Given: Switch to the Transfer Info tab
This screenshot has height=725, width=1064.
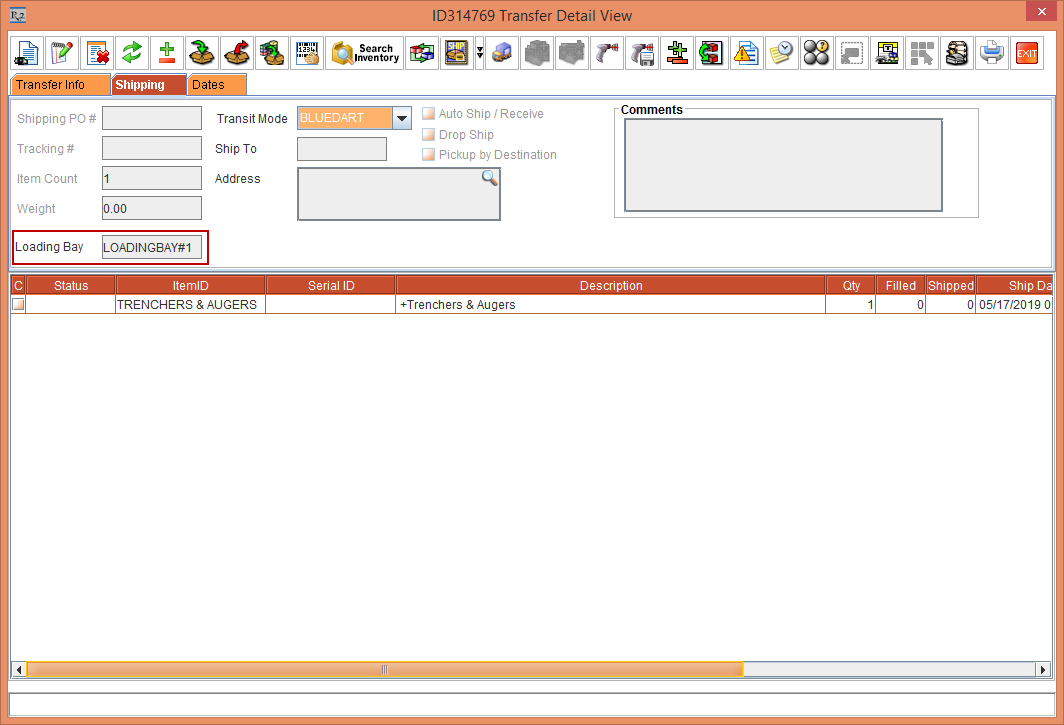Looking at the screenshot, I should [50, 85].
